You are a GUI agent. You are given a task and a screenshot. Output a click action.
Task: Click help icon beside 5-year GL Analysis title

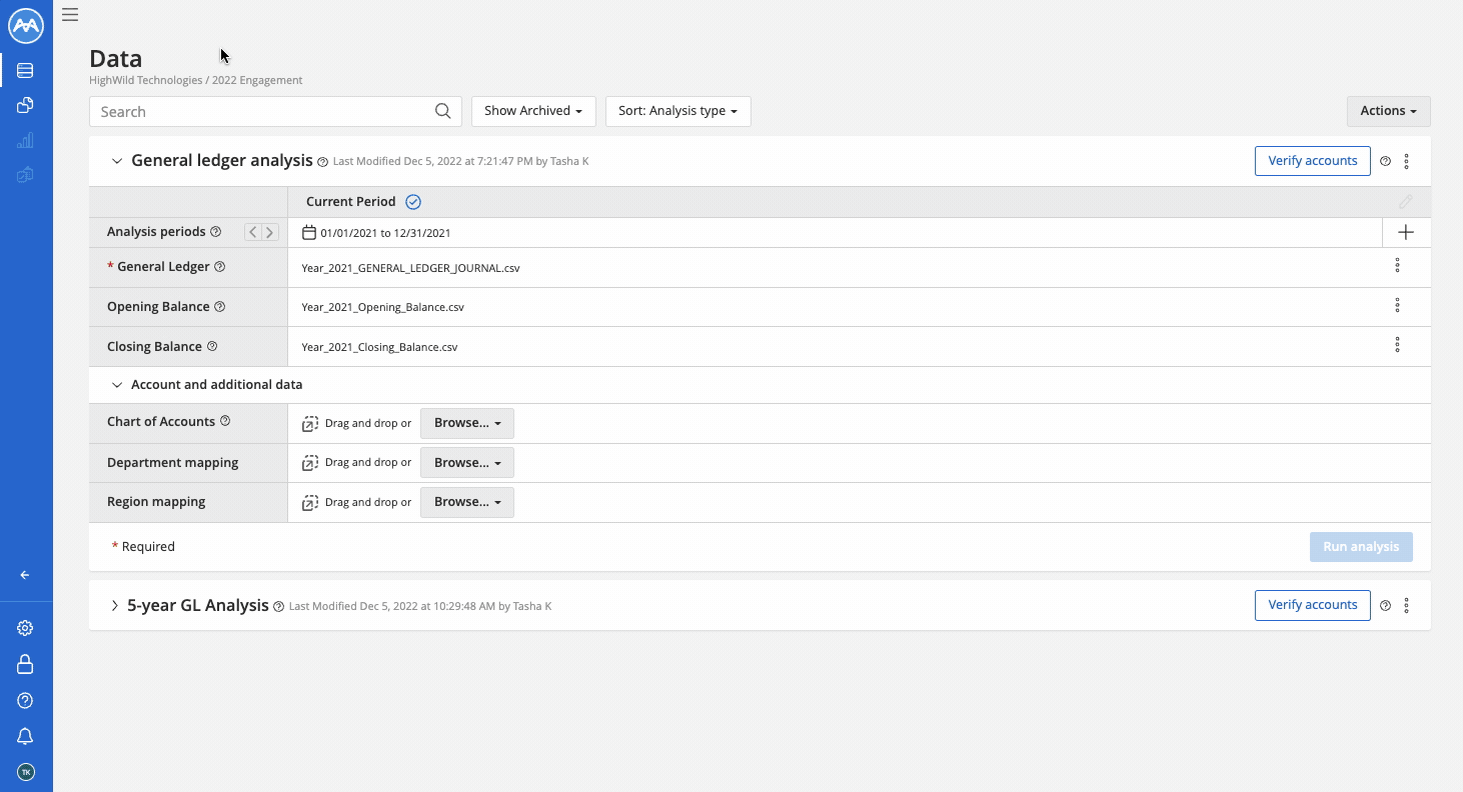(x=279, y=606)
